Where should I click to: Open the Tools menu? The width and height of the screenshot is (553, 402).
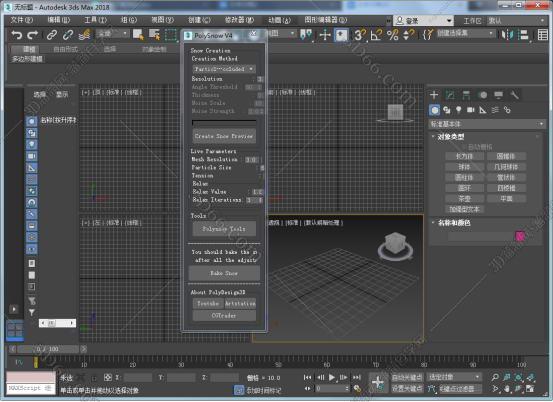coord(95,20)
